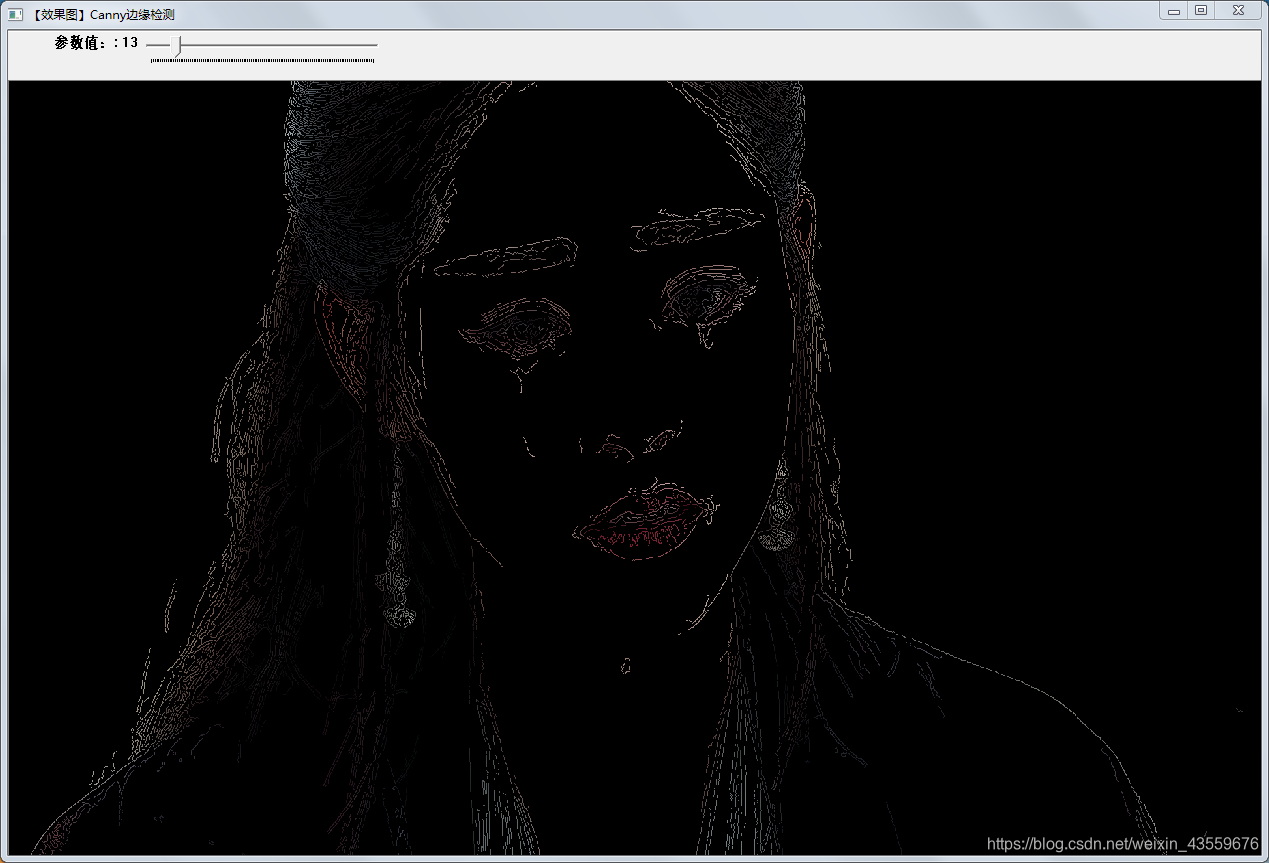Minimize the Canny edge detection window

1173,11
